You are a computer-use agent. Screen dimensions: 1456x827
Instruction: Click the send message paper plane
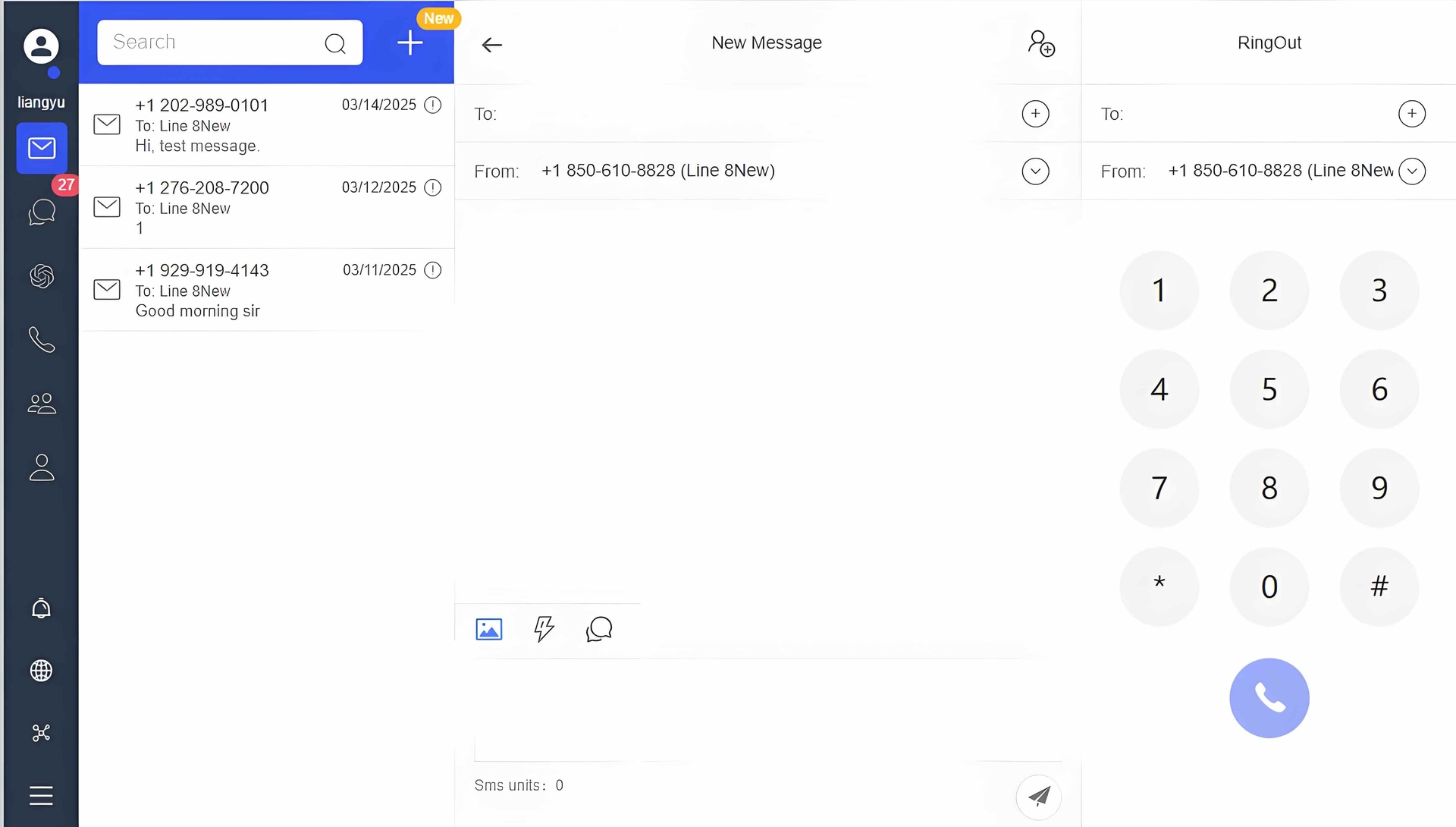point(1038,796)
